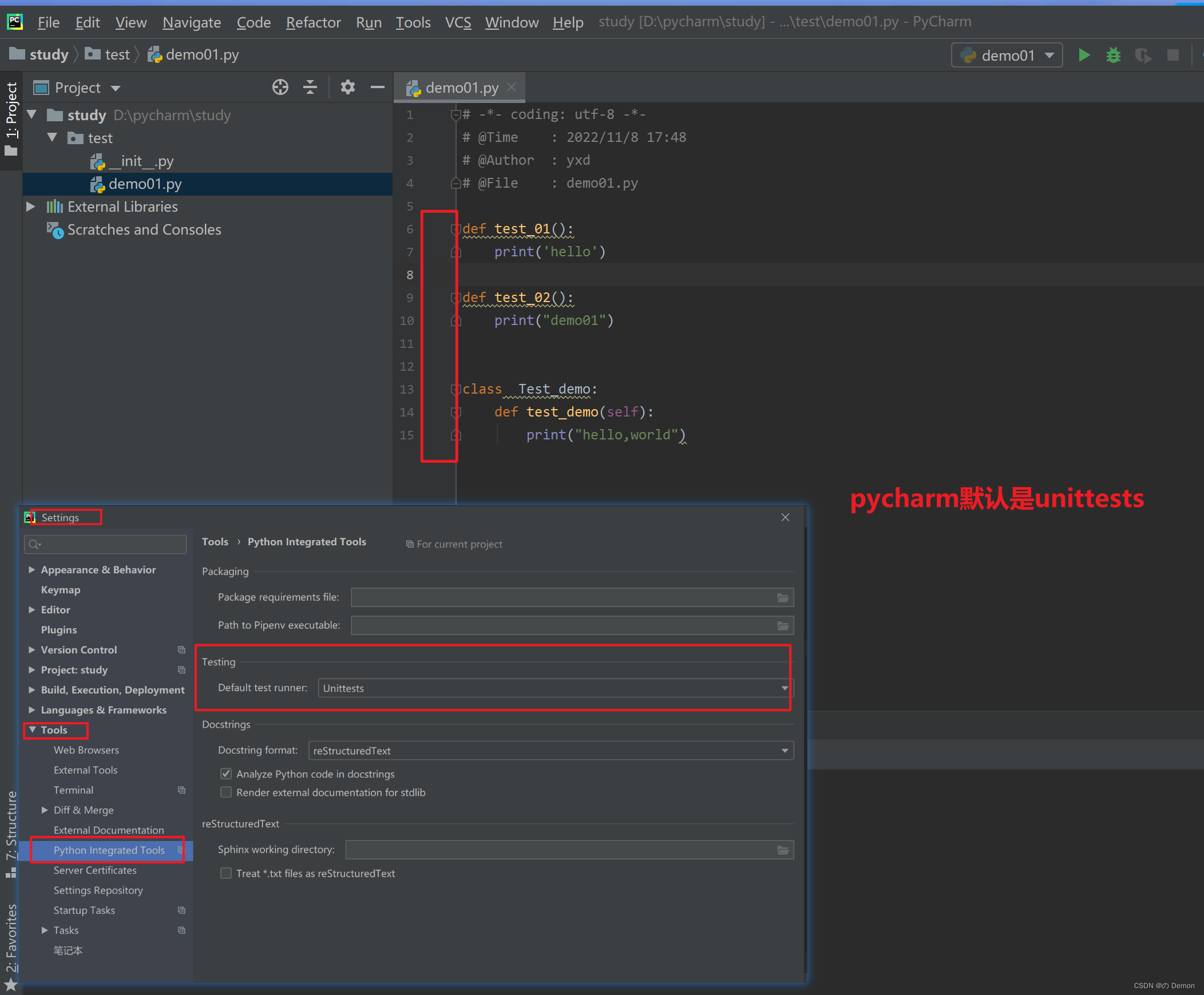Click project-level icon beside Version Control
Viewport: 1204px width, 995px height.
coord(182,650)
